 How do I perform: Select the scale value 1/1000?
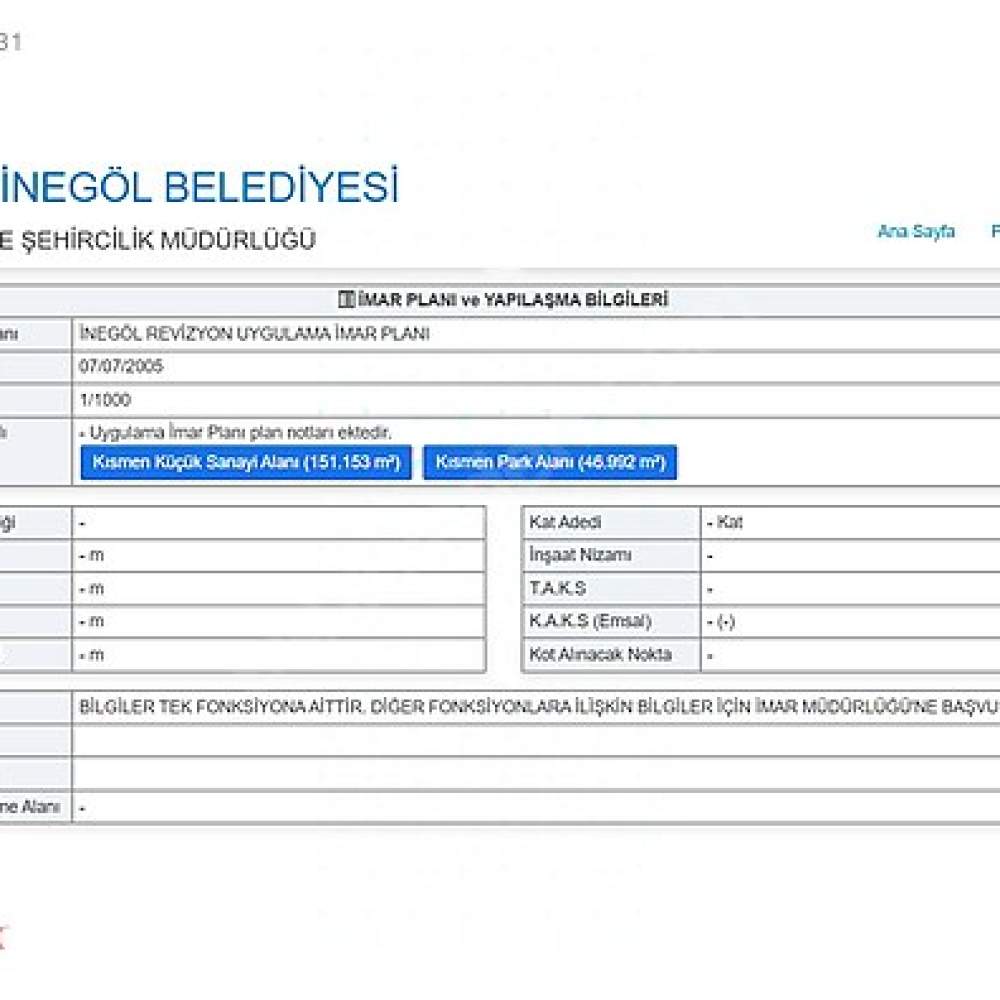(105, 400)
